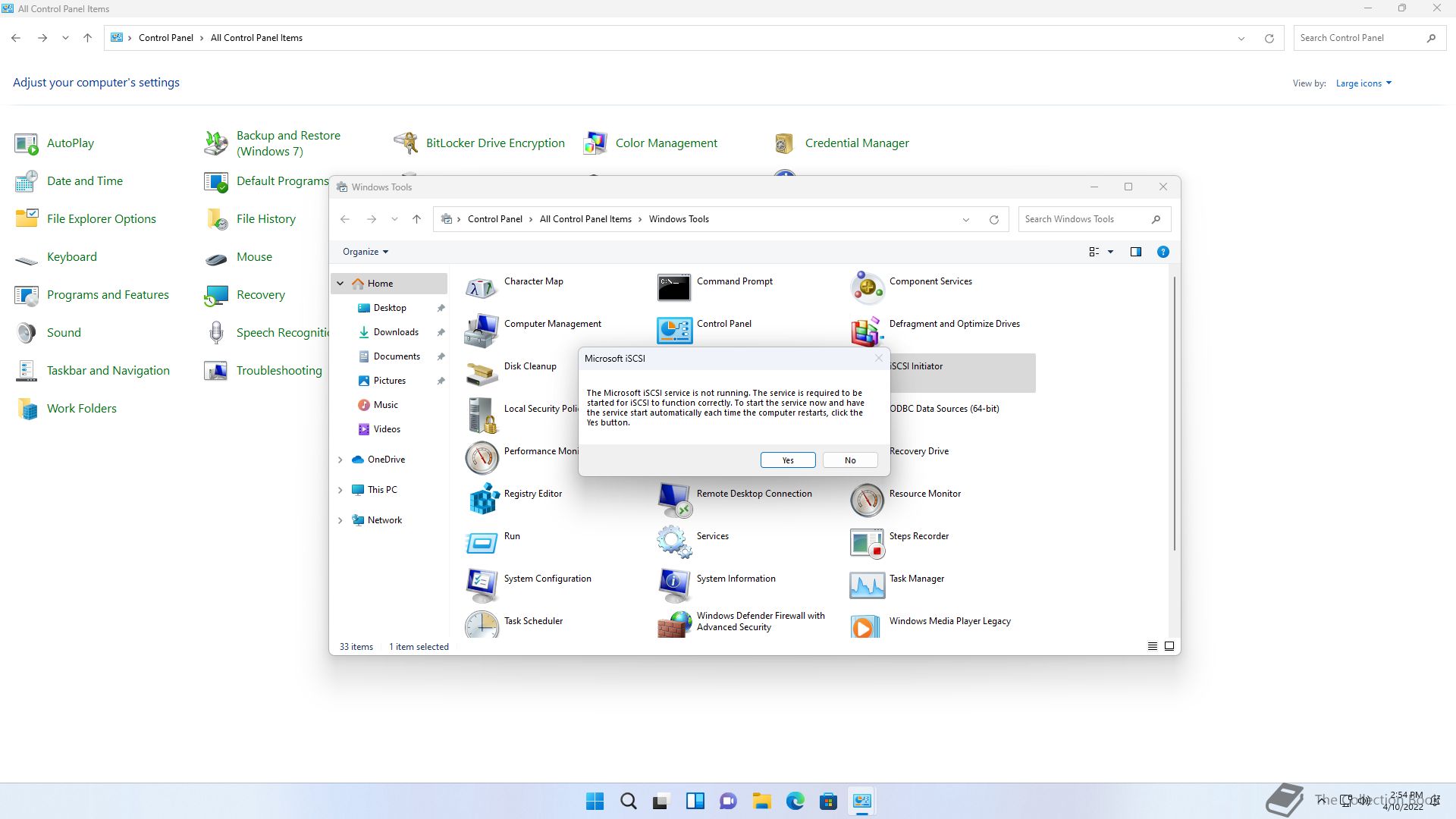
Task: Click the Windows Start button on taskbar
Action: click(x=595, y=801)
